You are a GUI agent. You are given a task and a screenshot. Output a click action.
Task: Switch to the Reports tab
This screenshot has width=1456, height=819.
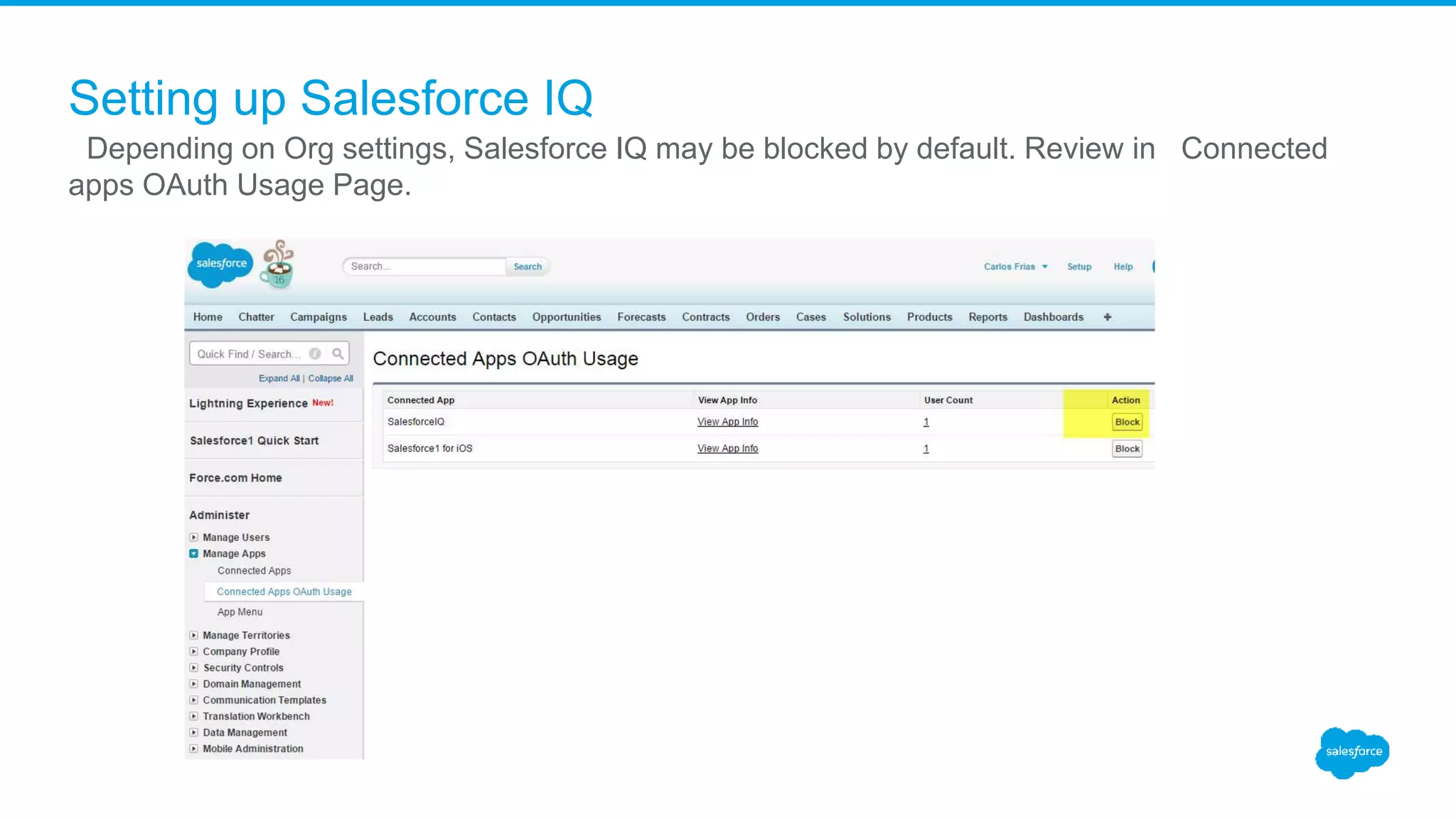click(x=987, y=317)
